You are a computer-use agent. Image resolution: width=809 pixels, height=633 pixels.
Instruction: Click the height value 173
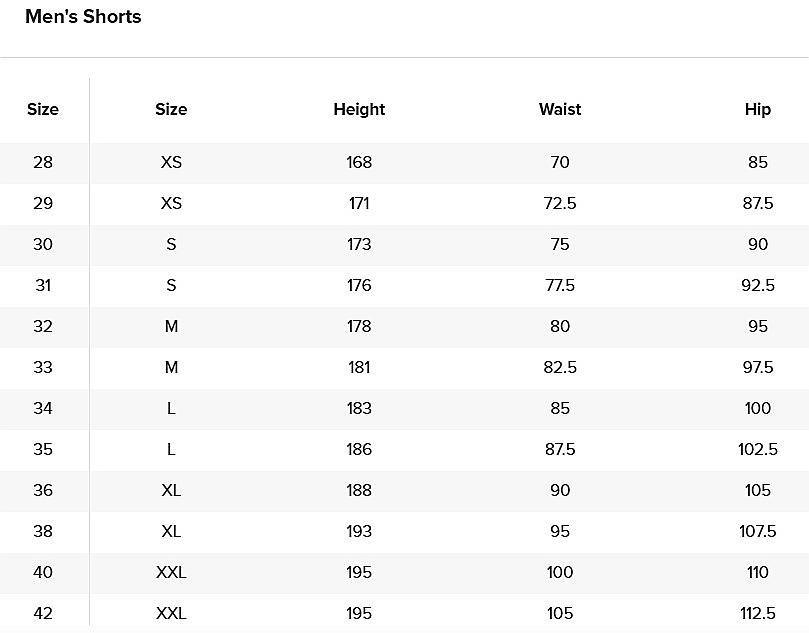coord(359,244)
